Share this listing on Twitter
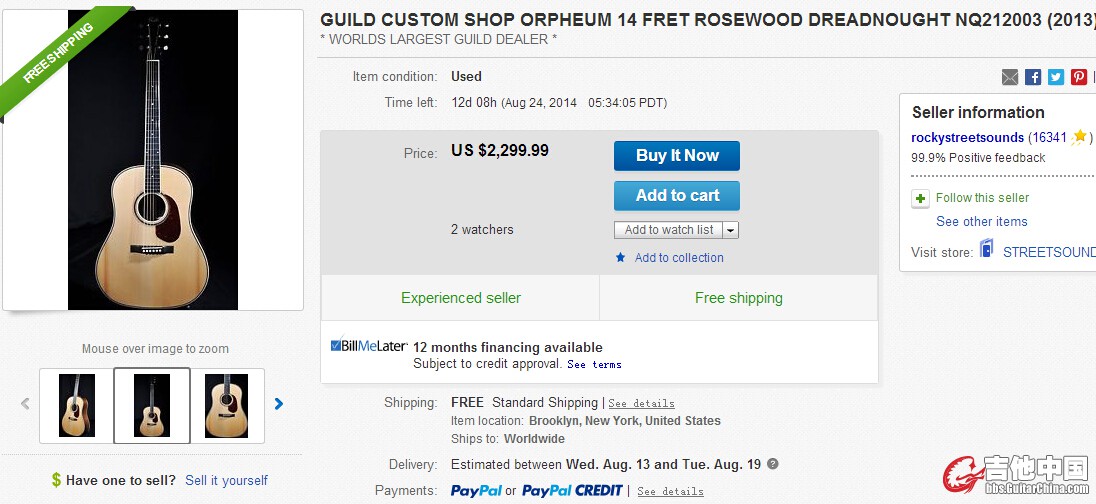This screenshot has width=1096, height=504. tap(1056, 77)
